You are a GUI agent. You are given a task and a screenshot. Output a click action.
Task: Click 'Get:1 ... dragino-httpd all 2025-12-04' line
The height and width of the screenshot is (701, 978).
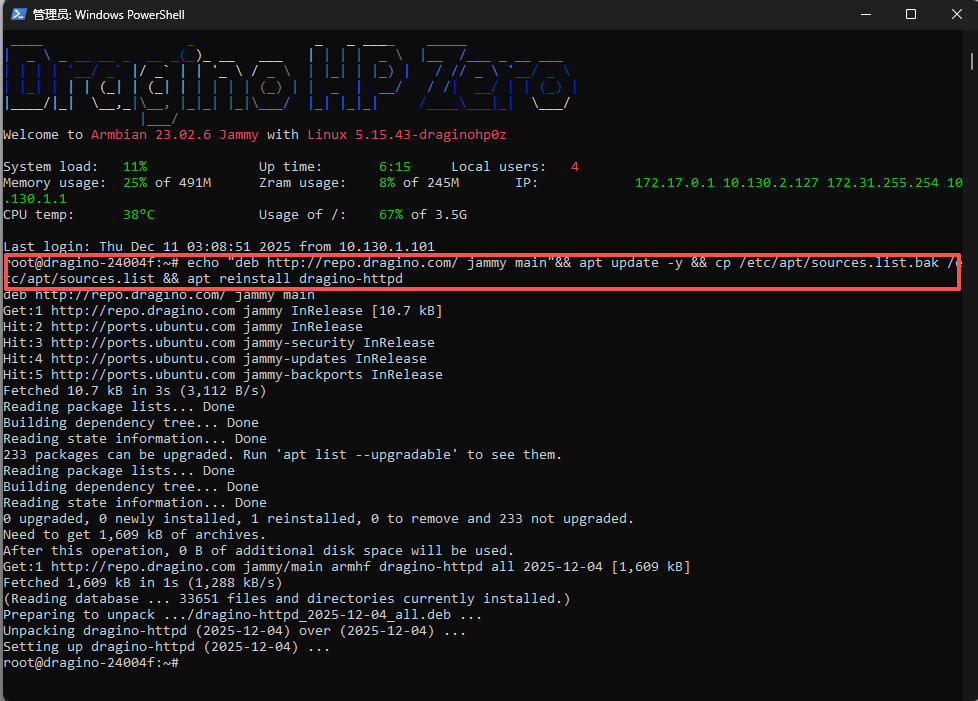tap(347, 567)
